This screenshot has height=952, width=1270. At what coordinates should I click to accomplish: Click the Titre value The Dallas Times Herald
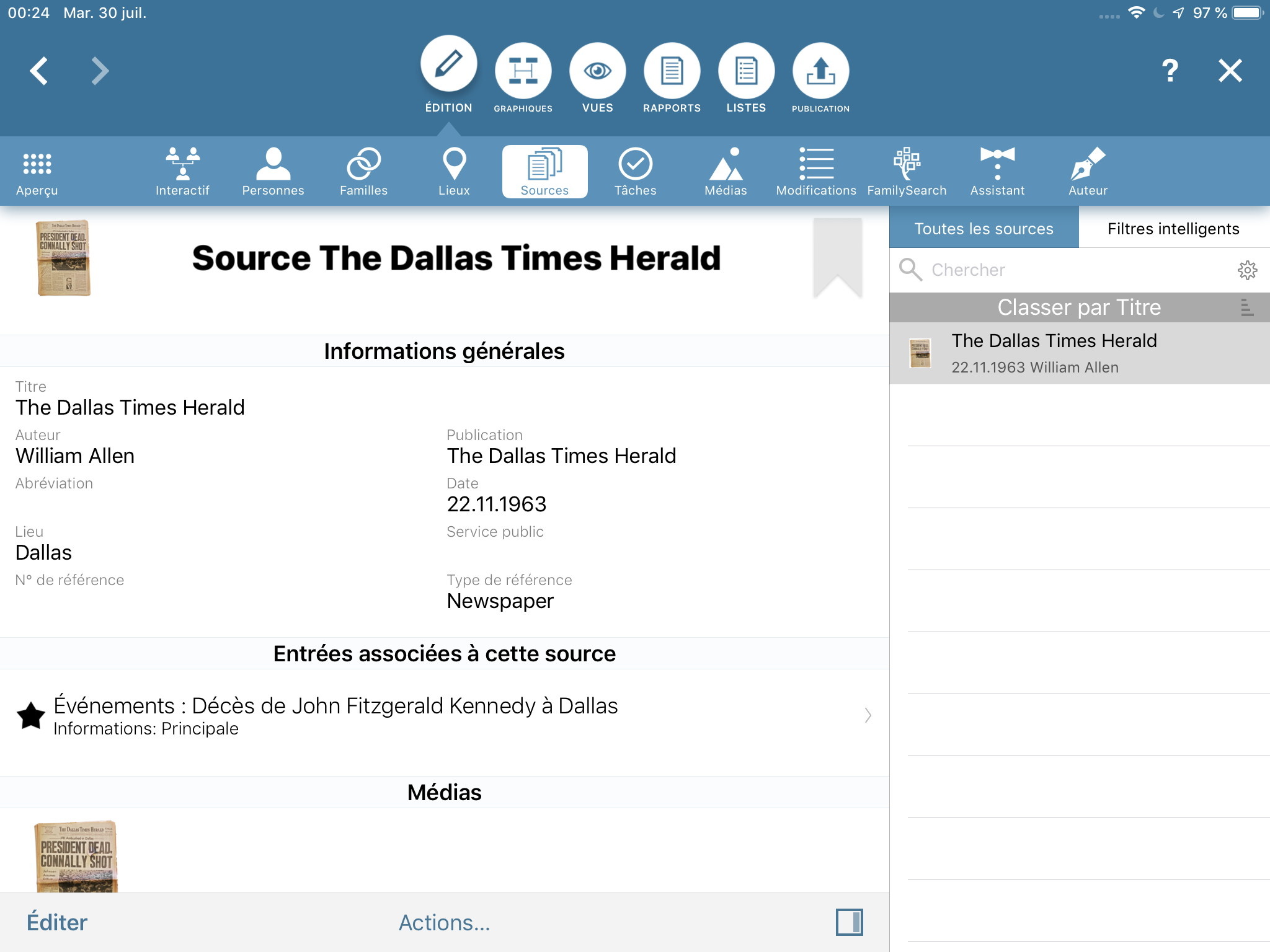[x=130, y=407]
